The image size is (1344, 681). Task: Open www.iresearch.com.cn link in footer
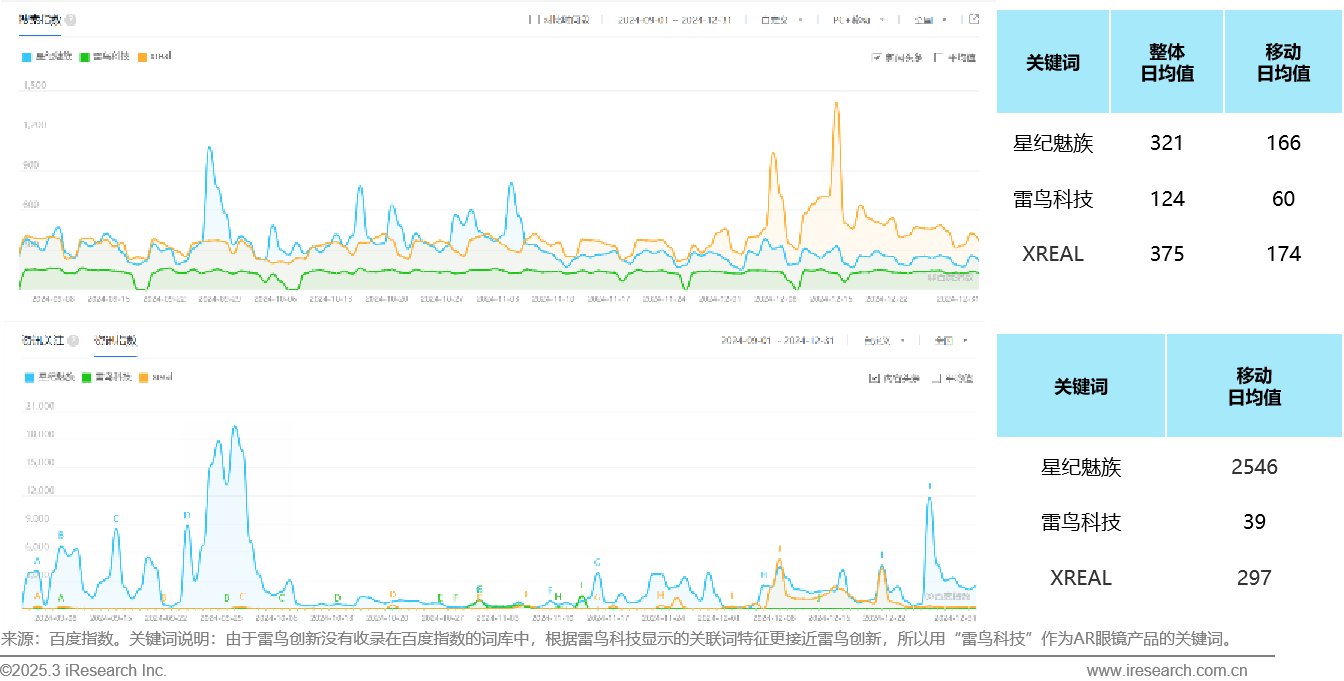(1167, 671)
